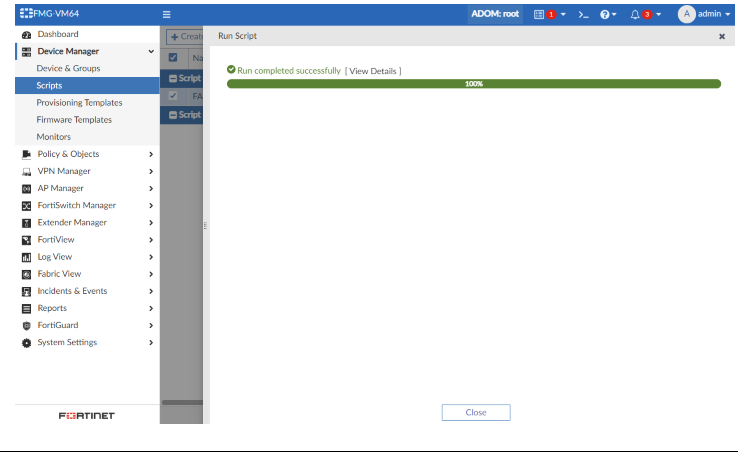Screen dimensions: 738x452
Task: Expand the Fabric View chevron
Action: (151, 274)
